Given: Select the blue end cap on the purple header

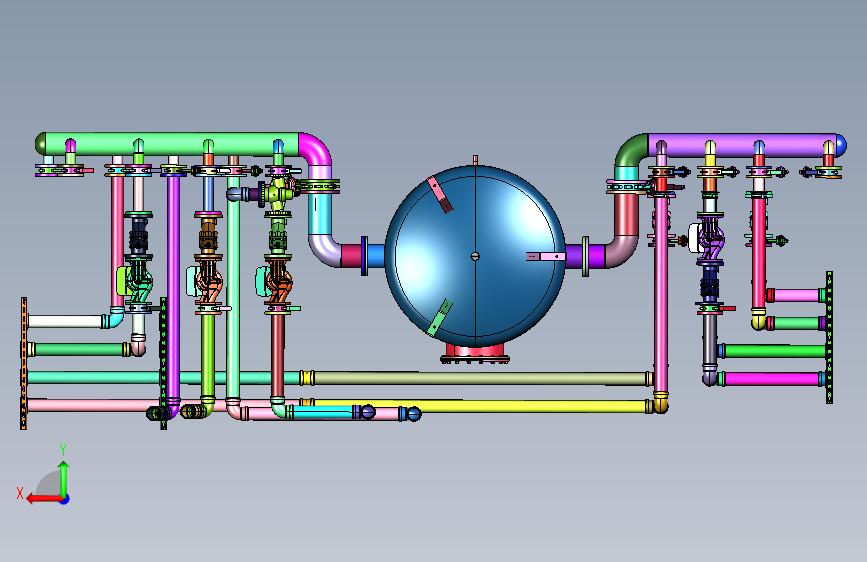Looking at the screenshot, I should (841, 145).
